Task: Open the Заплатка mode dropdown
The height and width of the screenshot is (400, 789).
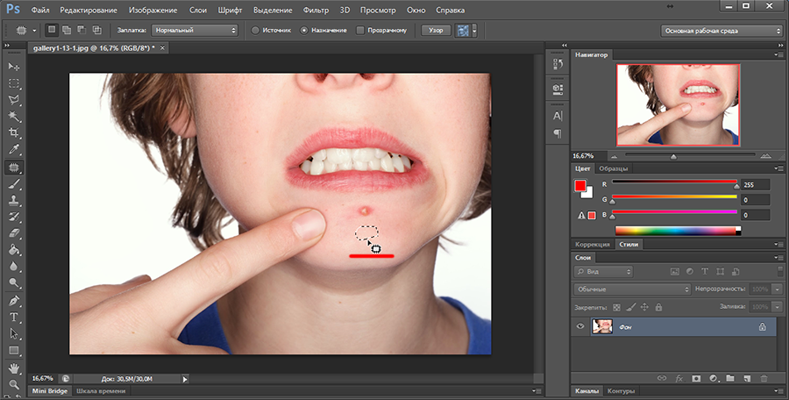Action: (195, 30)
